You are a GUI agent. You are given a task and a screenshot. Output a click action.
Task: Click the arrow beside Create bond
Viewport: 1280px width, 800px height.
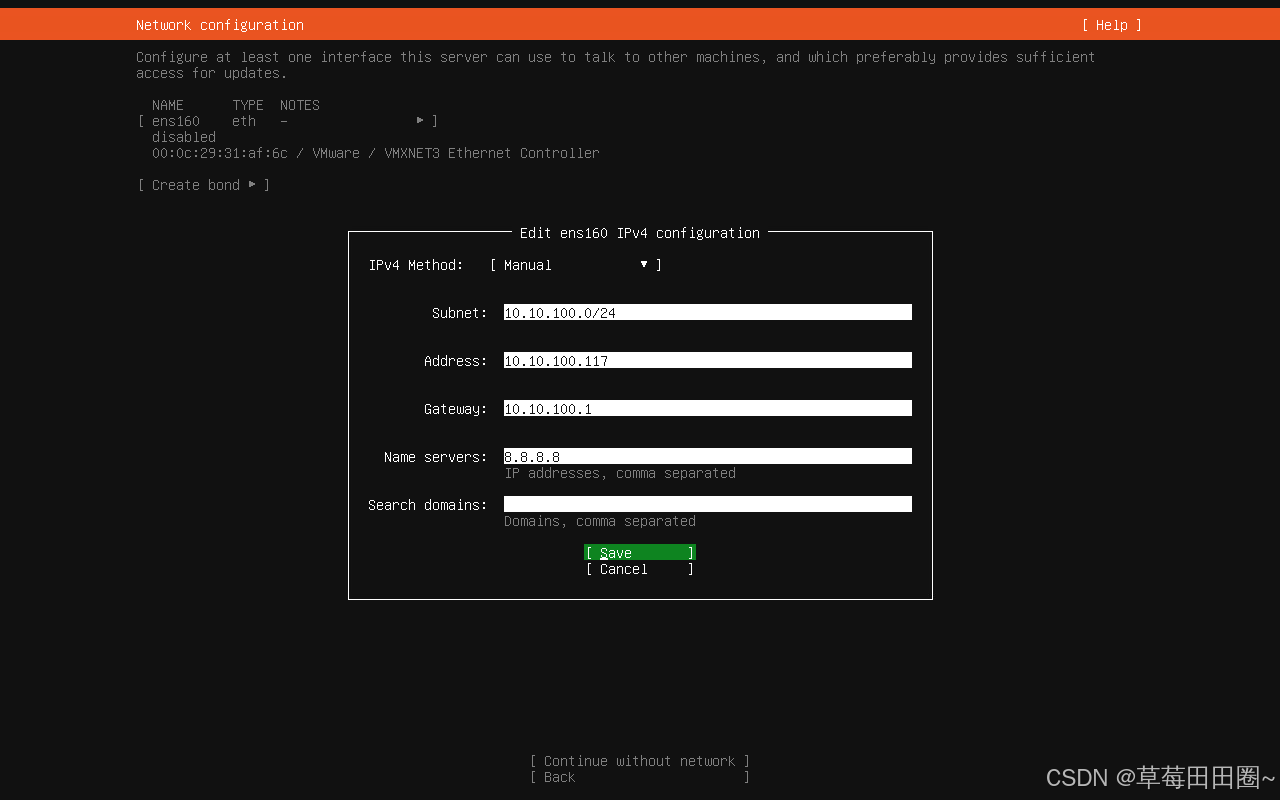pyautogui.click(x=252, y=185)
